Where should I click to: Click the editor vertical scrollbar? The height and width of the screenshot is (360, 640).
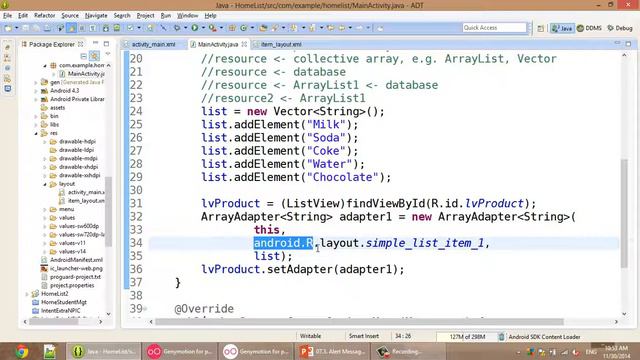[624, 213]
